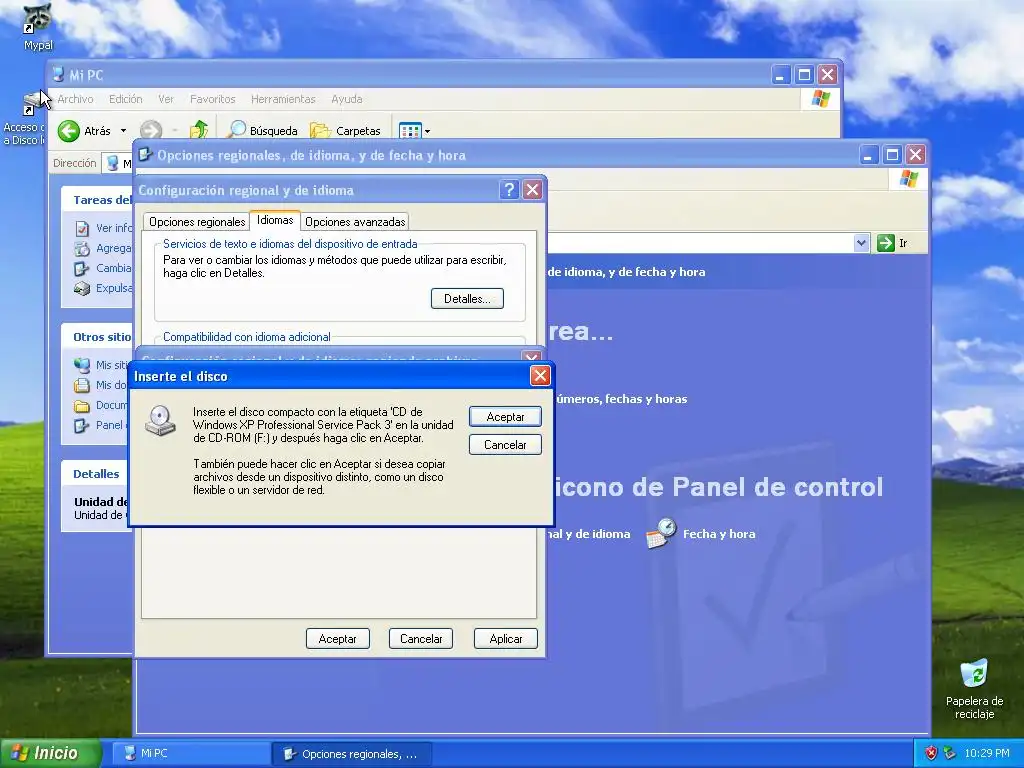
Task: Open the Ayuda menu in Mi PC
Action: pos(346,99)
